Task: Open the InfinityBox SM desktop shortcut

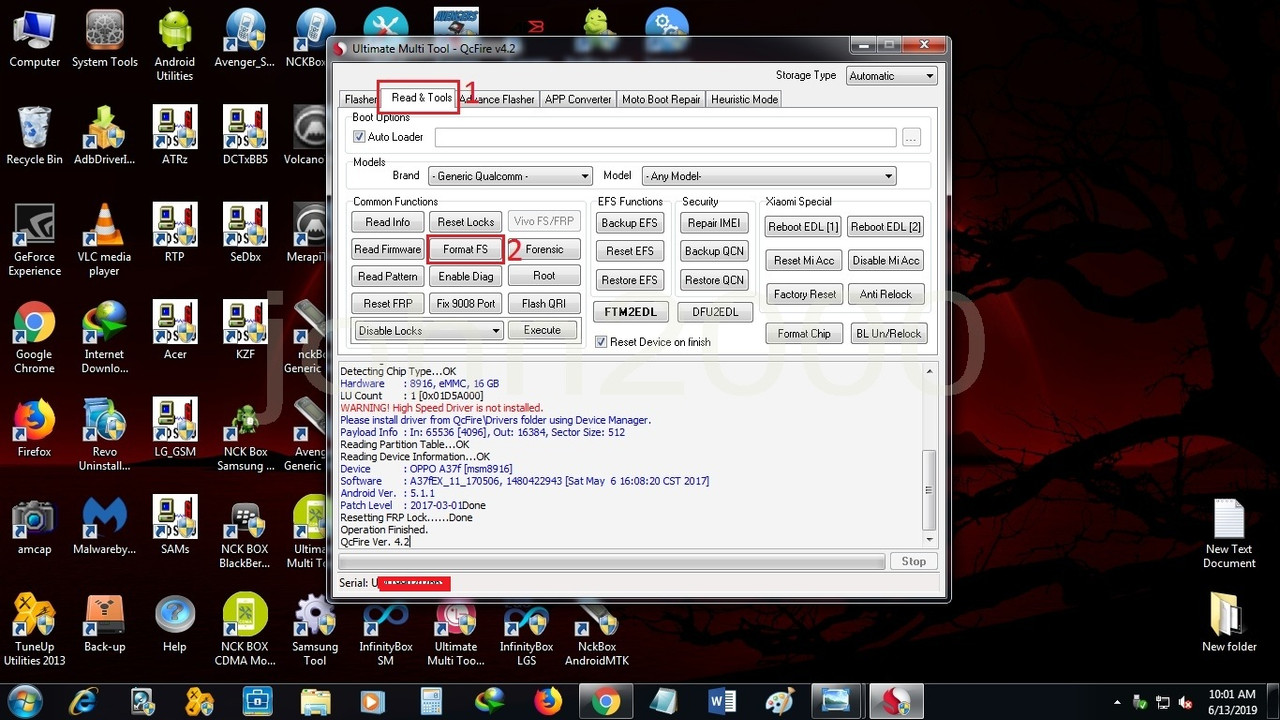Action: coord(385,630)
